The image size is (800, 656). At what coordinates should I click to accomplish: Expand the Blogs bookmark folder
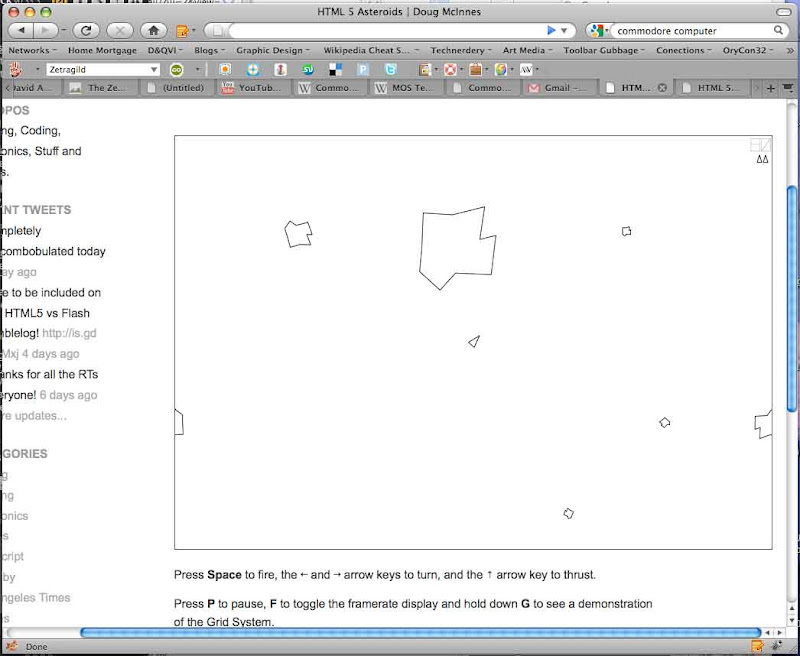[x=209, y=50]
